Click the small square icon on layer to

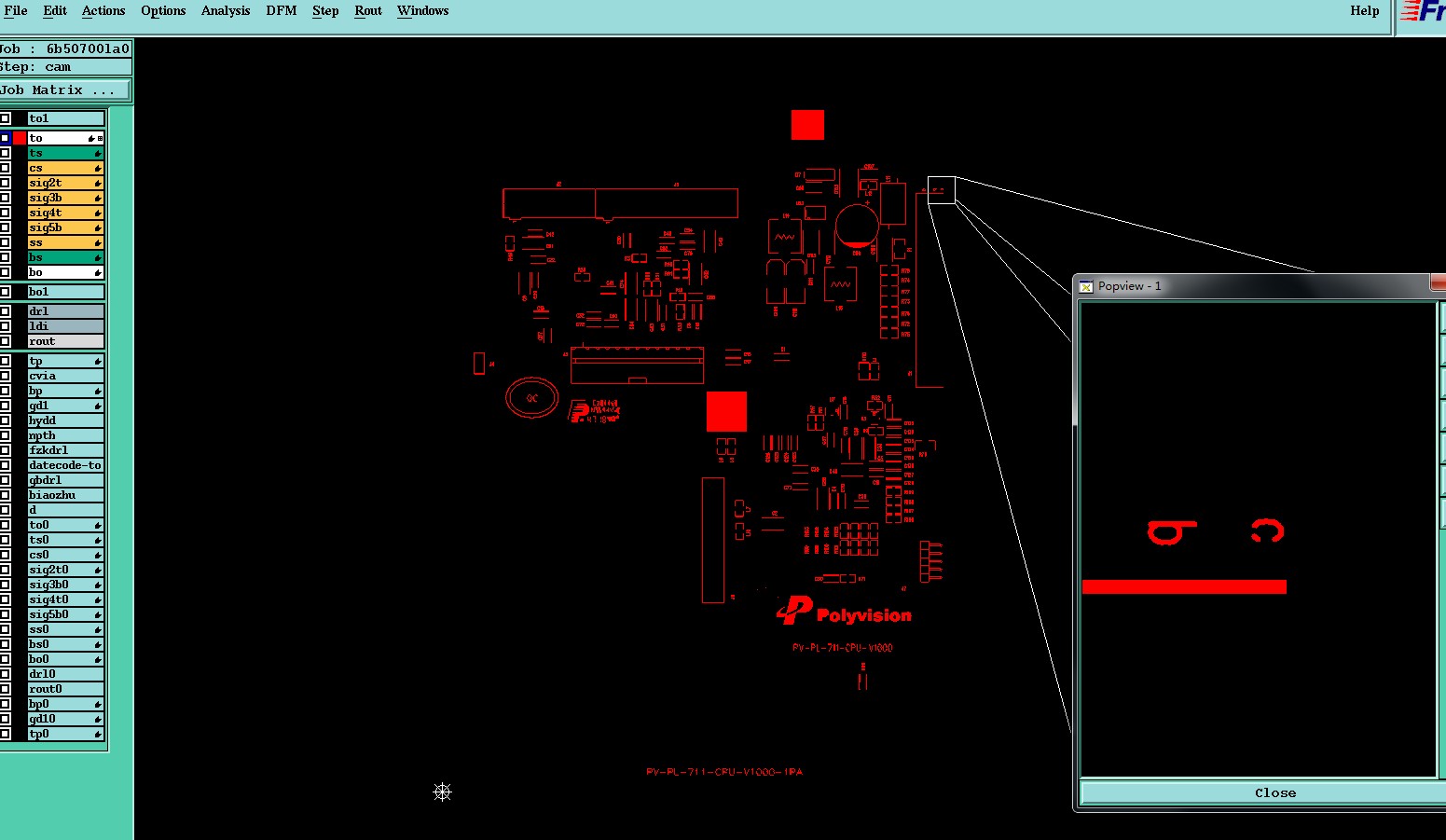tap(101, 138)
